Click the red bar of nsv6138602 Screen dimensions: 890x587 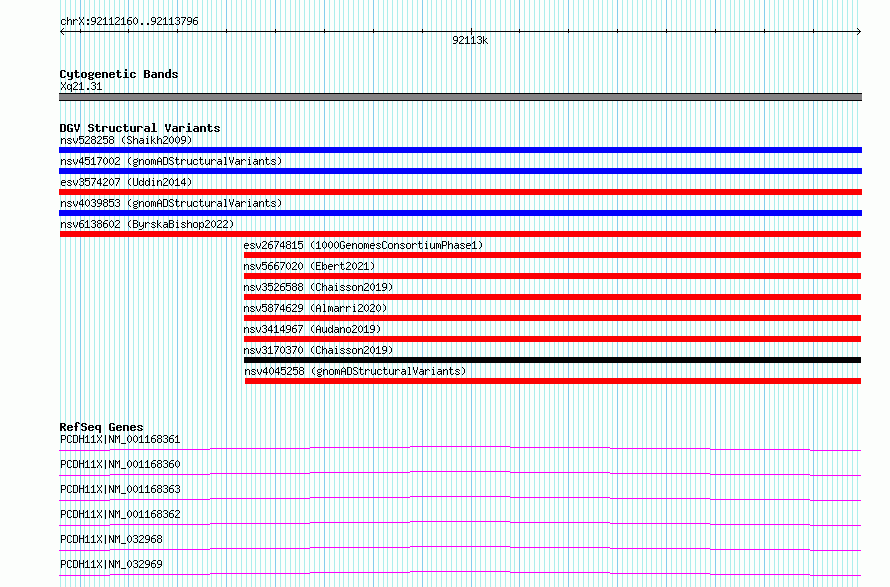tap(460, 234)
